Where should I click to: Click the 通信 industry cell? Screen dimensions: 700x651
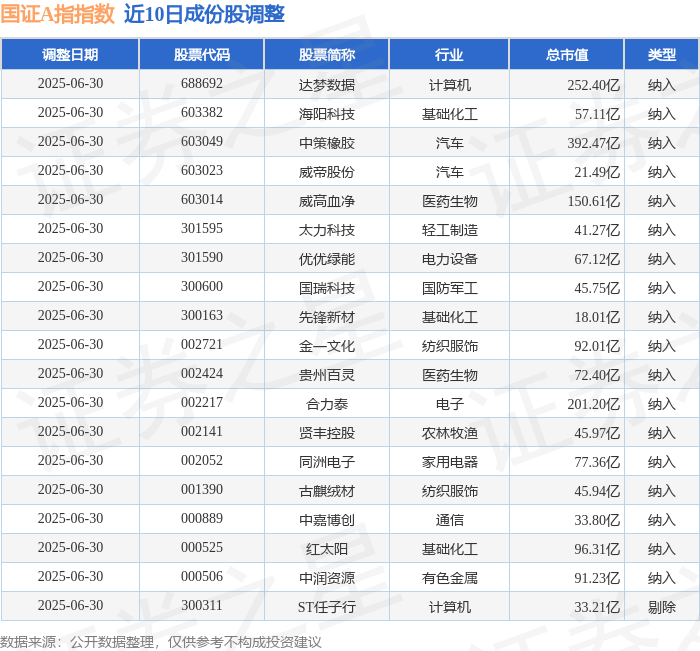[x=450, y=520]
